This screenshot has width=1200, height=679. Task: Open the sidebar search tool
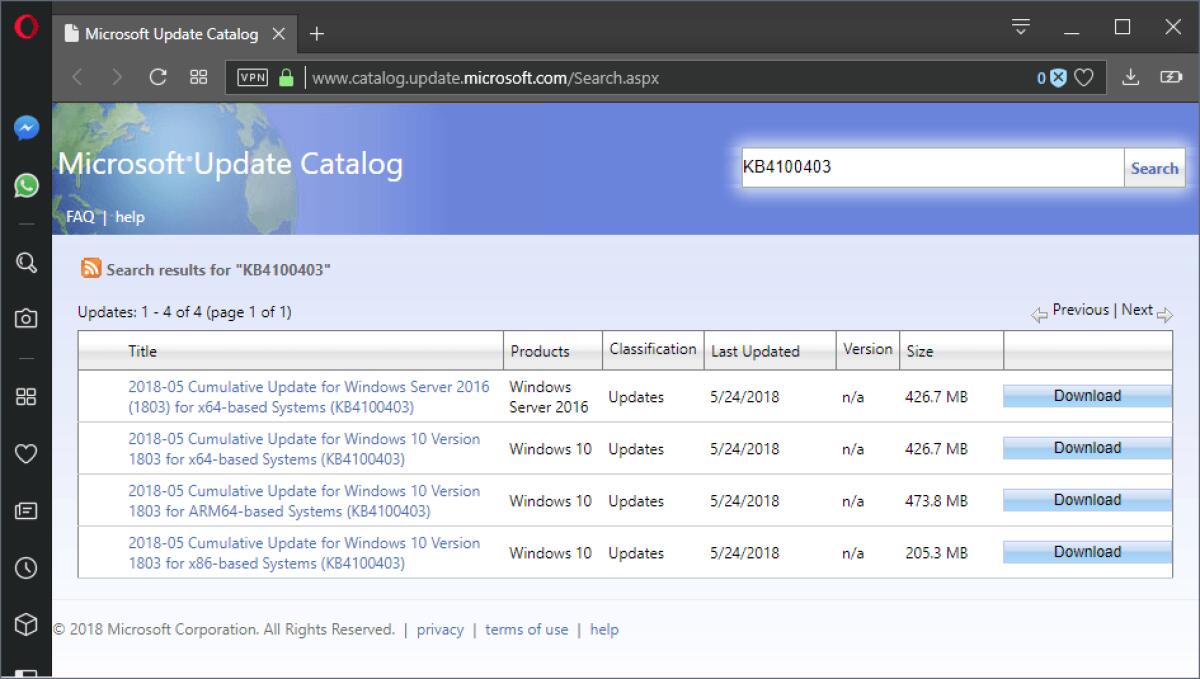(26, 263)
